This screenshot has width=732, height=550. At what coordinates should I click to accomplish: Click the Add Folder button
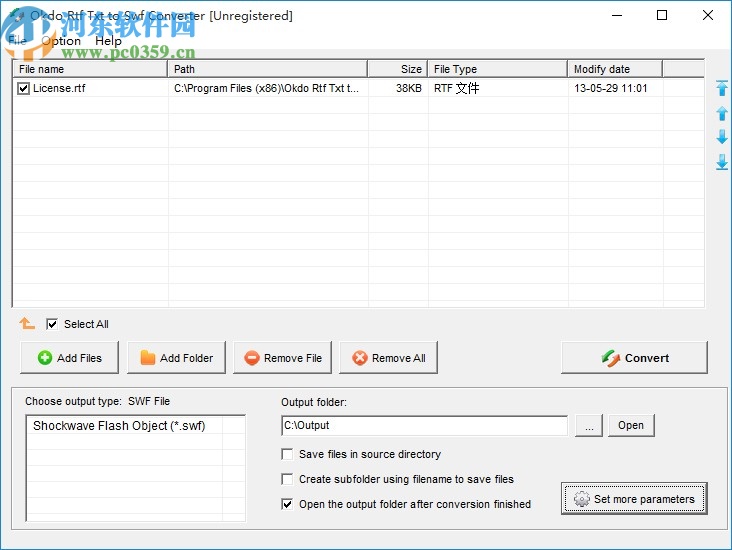pos(176,358)
